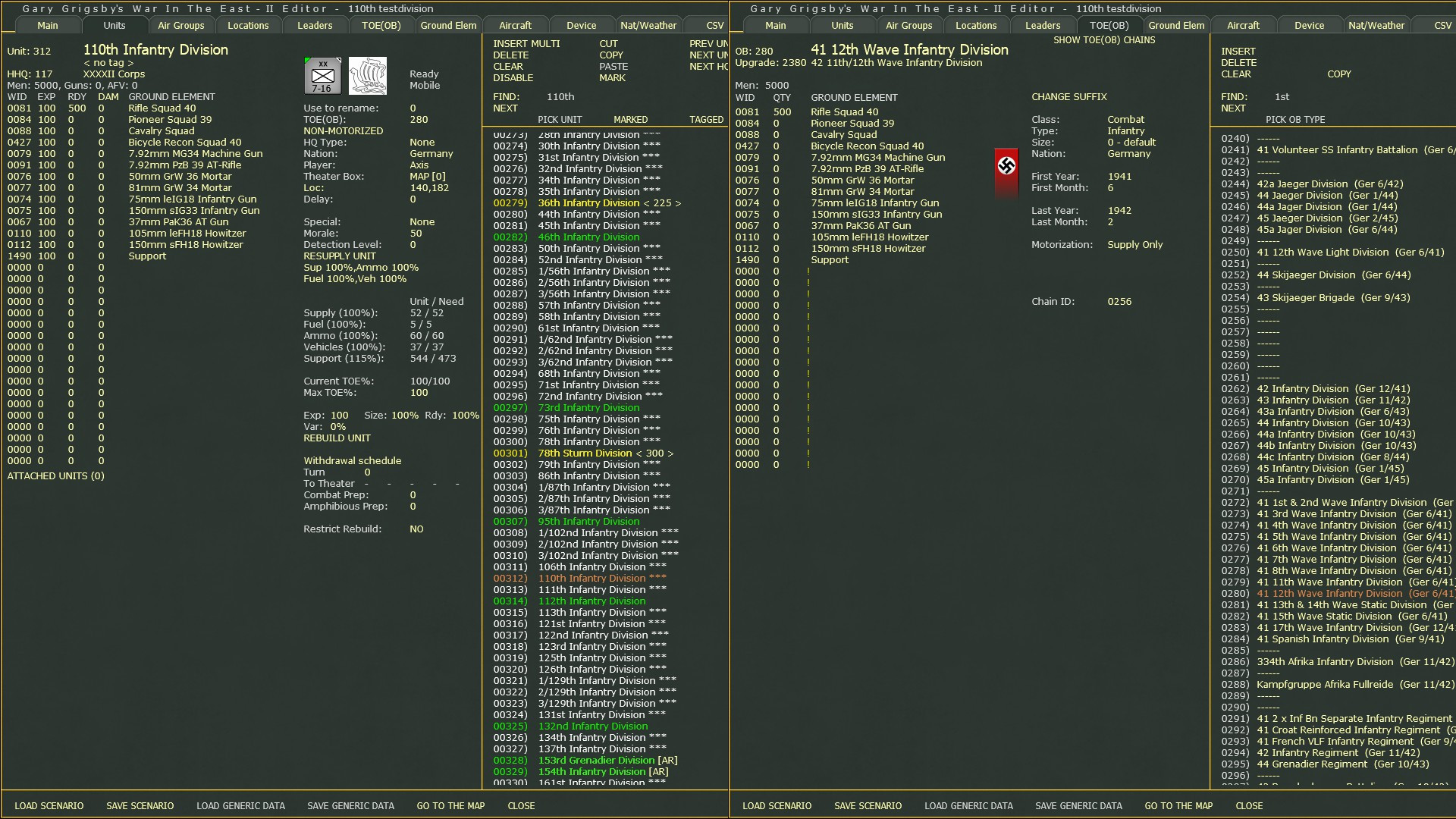This screenshot has height=819, width=1456.
Task: Open the HQ Type selector set to None
Action: click(x=422, y=142)
